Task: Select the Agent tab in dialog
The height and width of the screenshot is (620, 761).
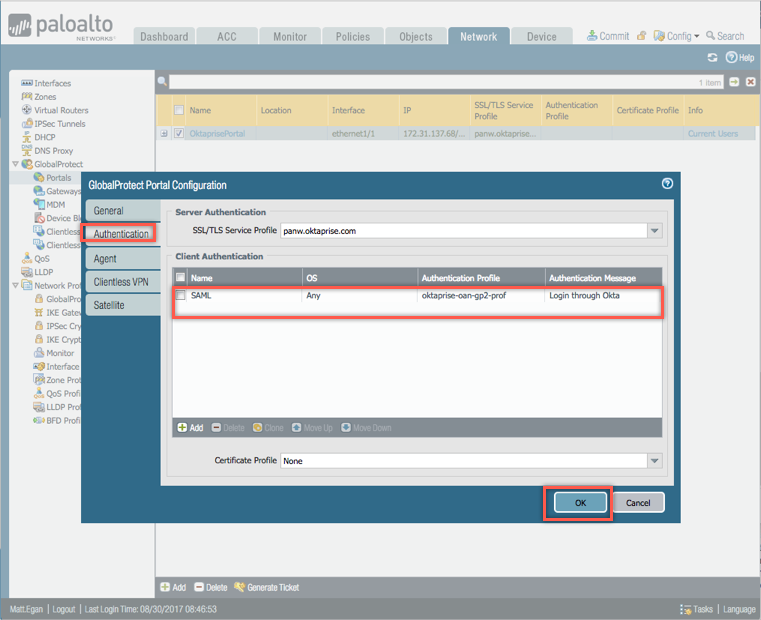Action: pyautogui.click(x=105, y=258)
